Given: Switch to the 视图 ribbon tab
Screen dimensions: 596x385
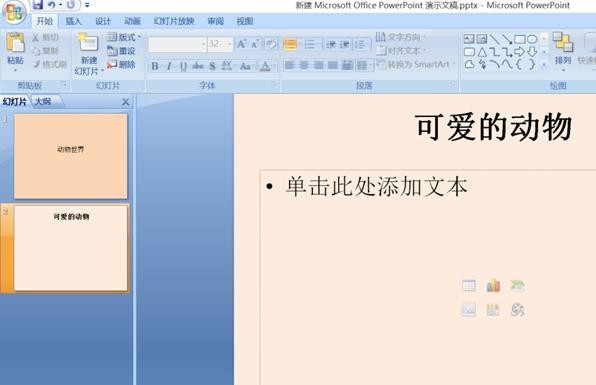Looking at the screenshot, I should pos(244,21).
